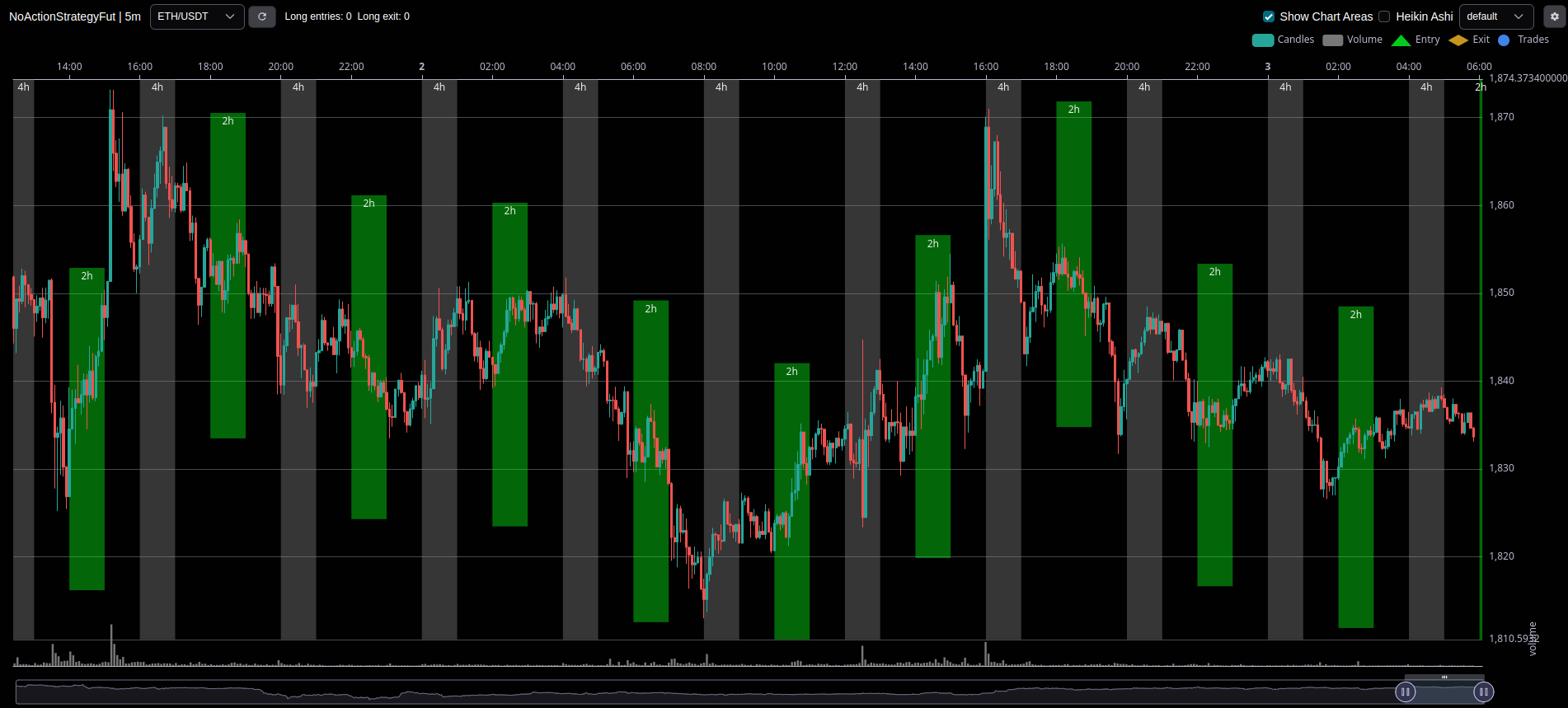Open the ETH/USDT pair dropdown

[196, 16]
